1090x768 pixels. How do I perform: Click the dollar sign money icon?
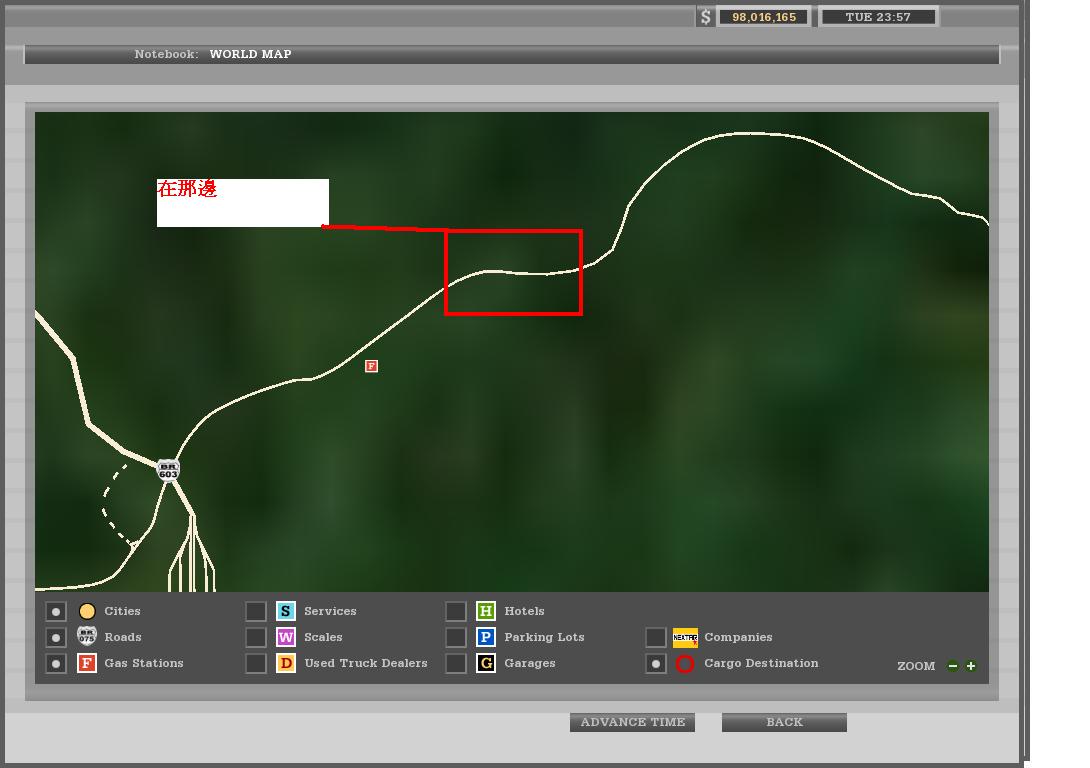706,17
